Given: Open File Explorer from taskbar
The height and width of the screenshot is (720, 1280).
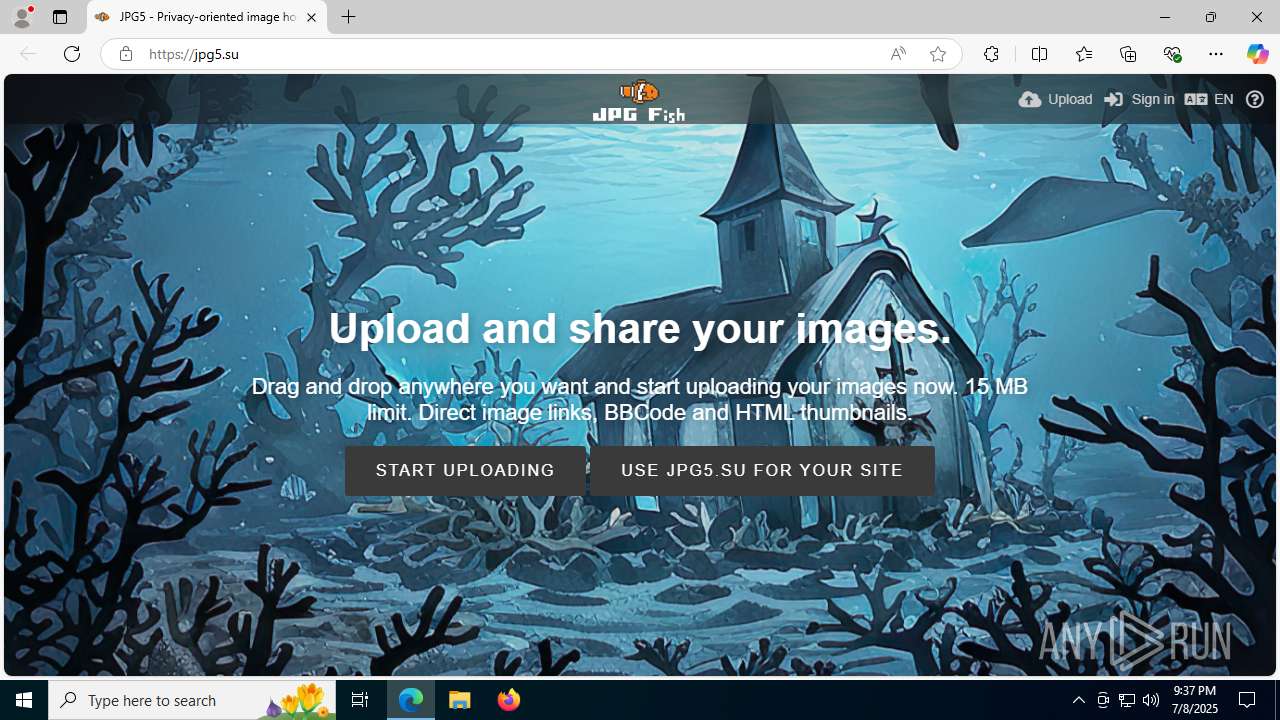Looking at the screenshot, I should tap(460, 700).
